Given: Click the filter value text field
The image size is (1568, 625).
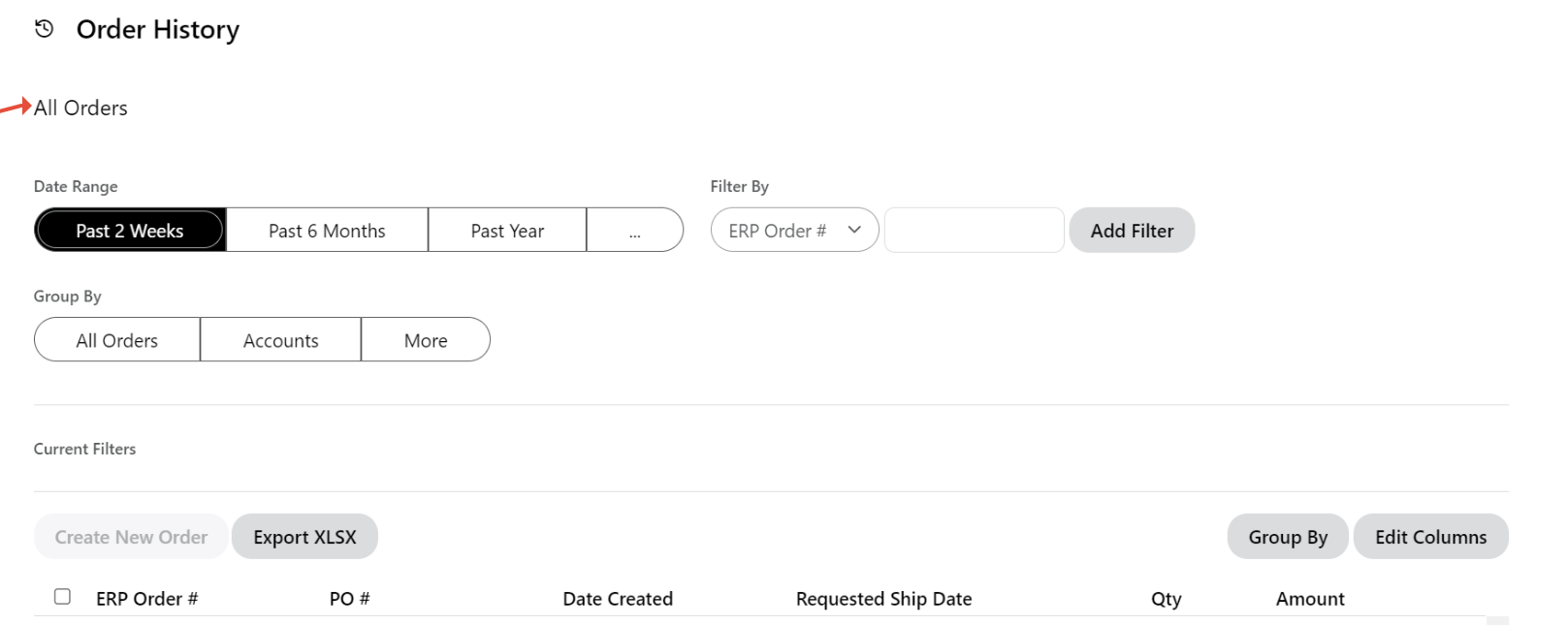Looking at the screenshot, I should 974,231.
